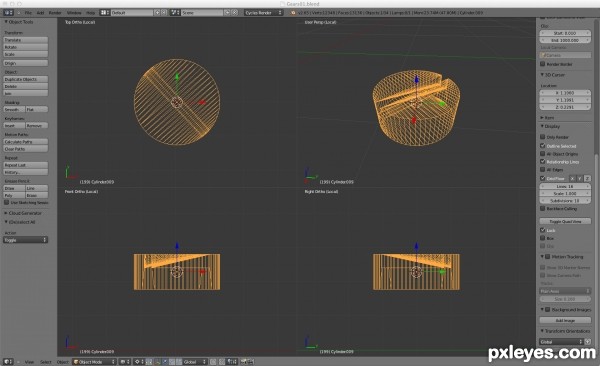This screenshot has width=600, height=366.
Task: Click the Toggle Quad View button
Action: [565, 221]
